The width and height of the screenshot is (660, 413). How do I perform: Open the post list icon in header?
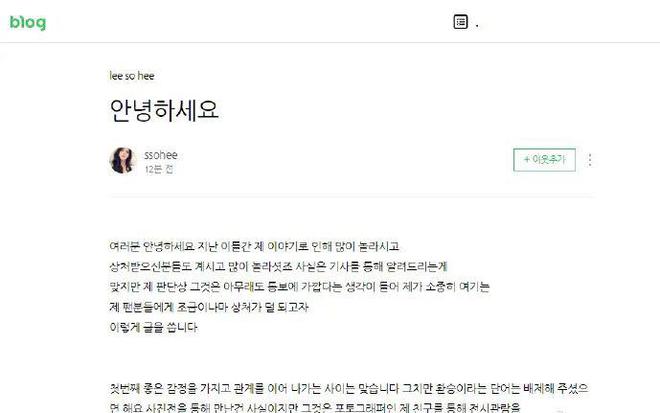click(x=460, y=22)
